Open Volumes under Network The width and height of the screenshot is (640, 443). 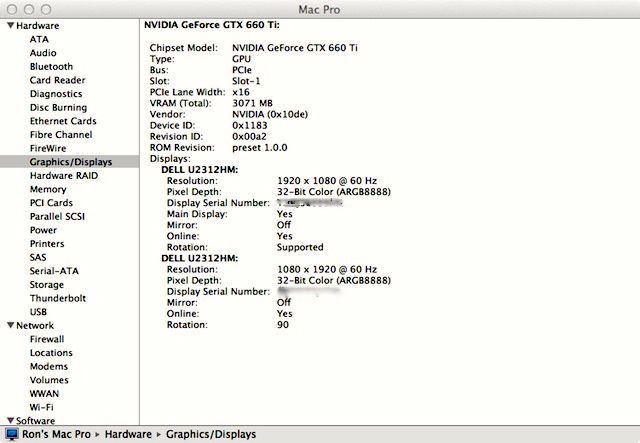point(49,380)
